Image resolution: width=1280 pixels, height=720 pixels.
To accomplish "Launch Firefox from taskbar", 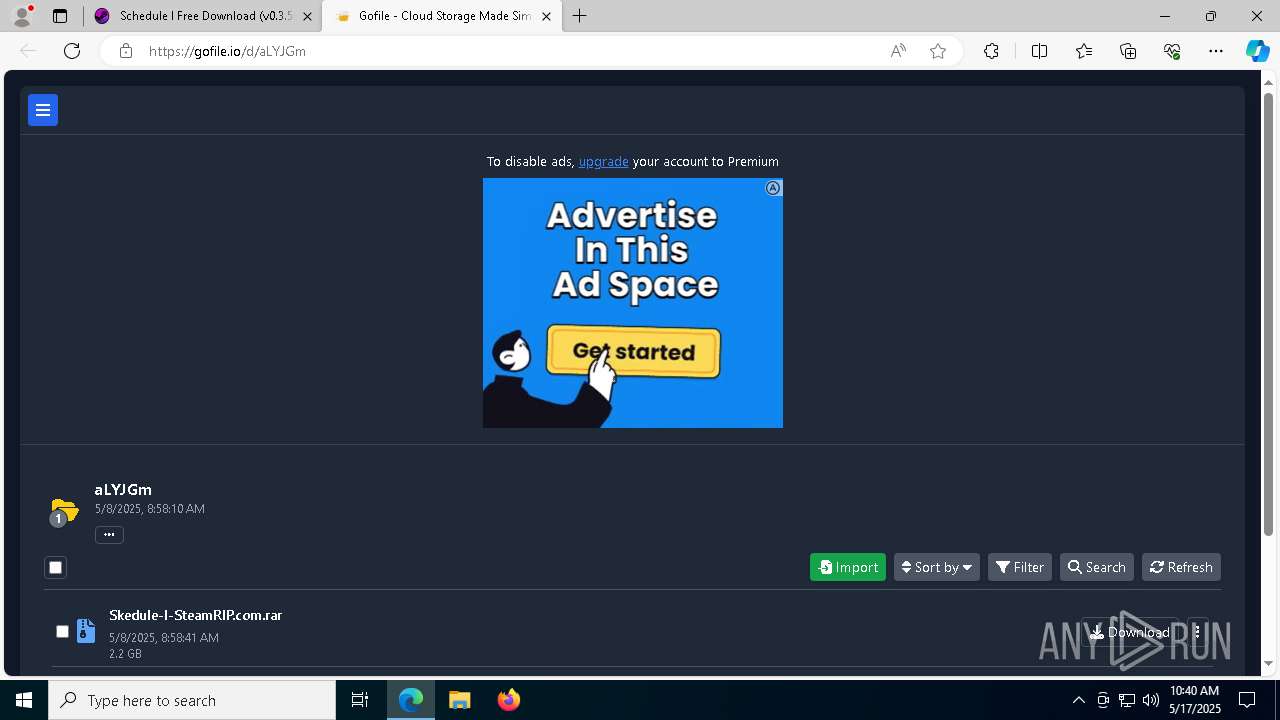I will (x=509, y=700).
